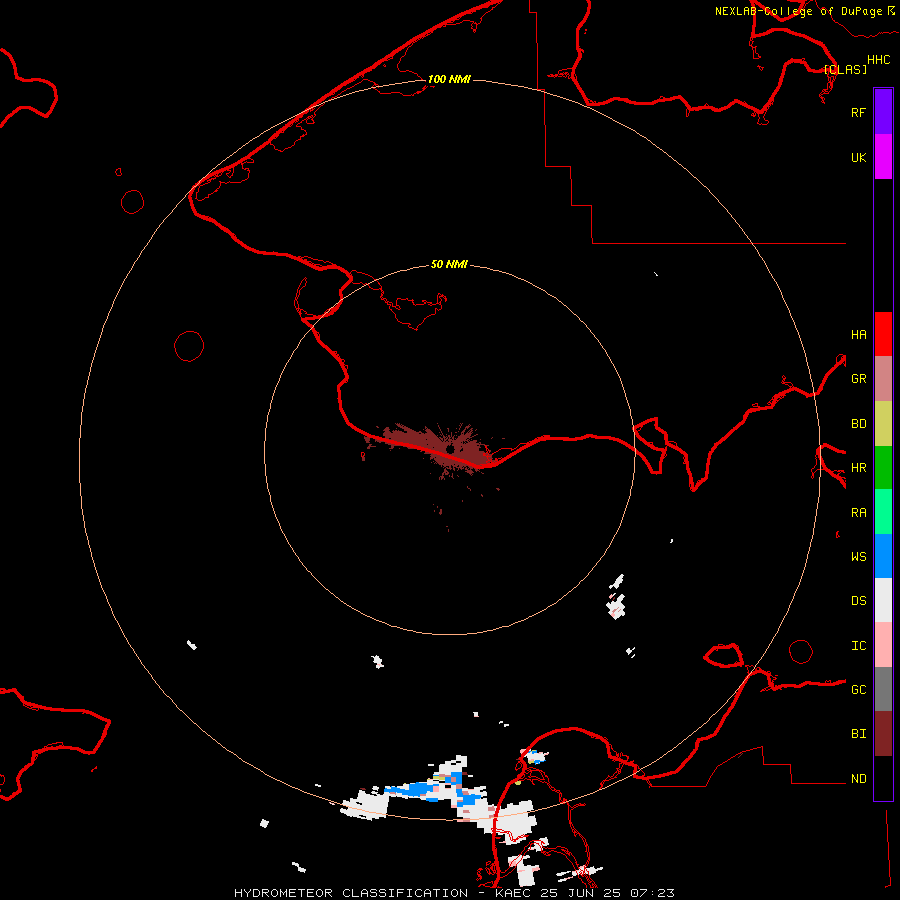Click the GR legend label
Screen dimensions: 900x900
pos(858,379)
